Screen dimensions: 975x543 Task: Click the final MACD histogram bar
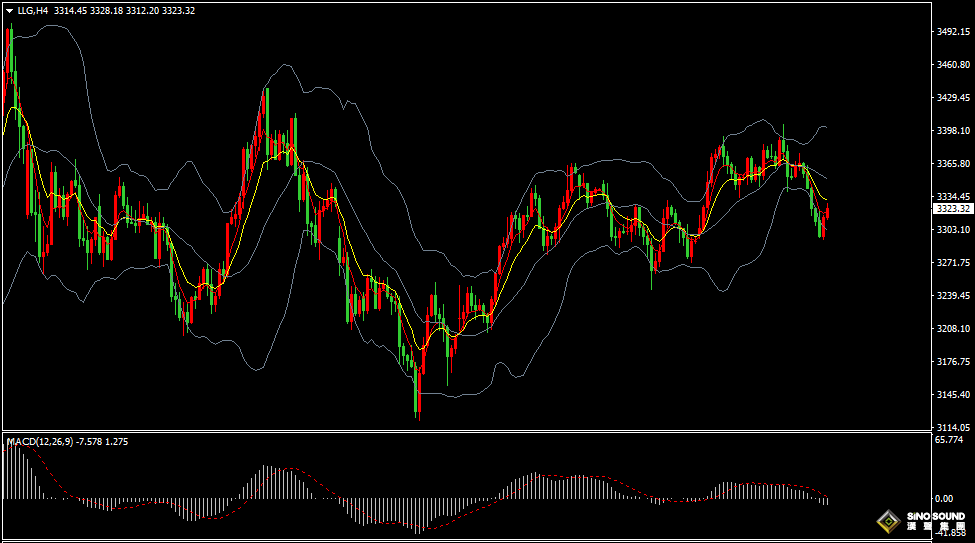point(827,501)
